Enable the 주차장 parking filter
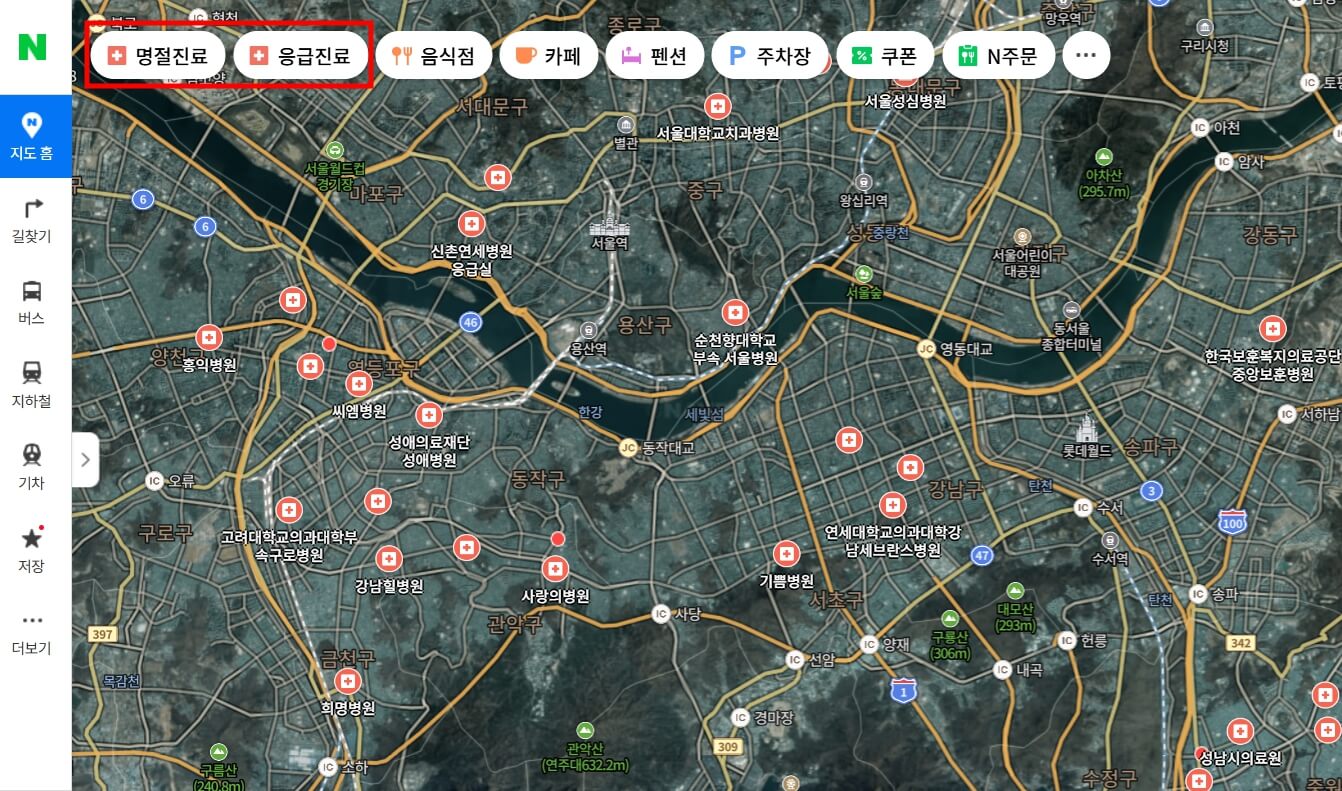The height and width of the screenshot is (791, 1342). (770, 55)
